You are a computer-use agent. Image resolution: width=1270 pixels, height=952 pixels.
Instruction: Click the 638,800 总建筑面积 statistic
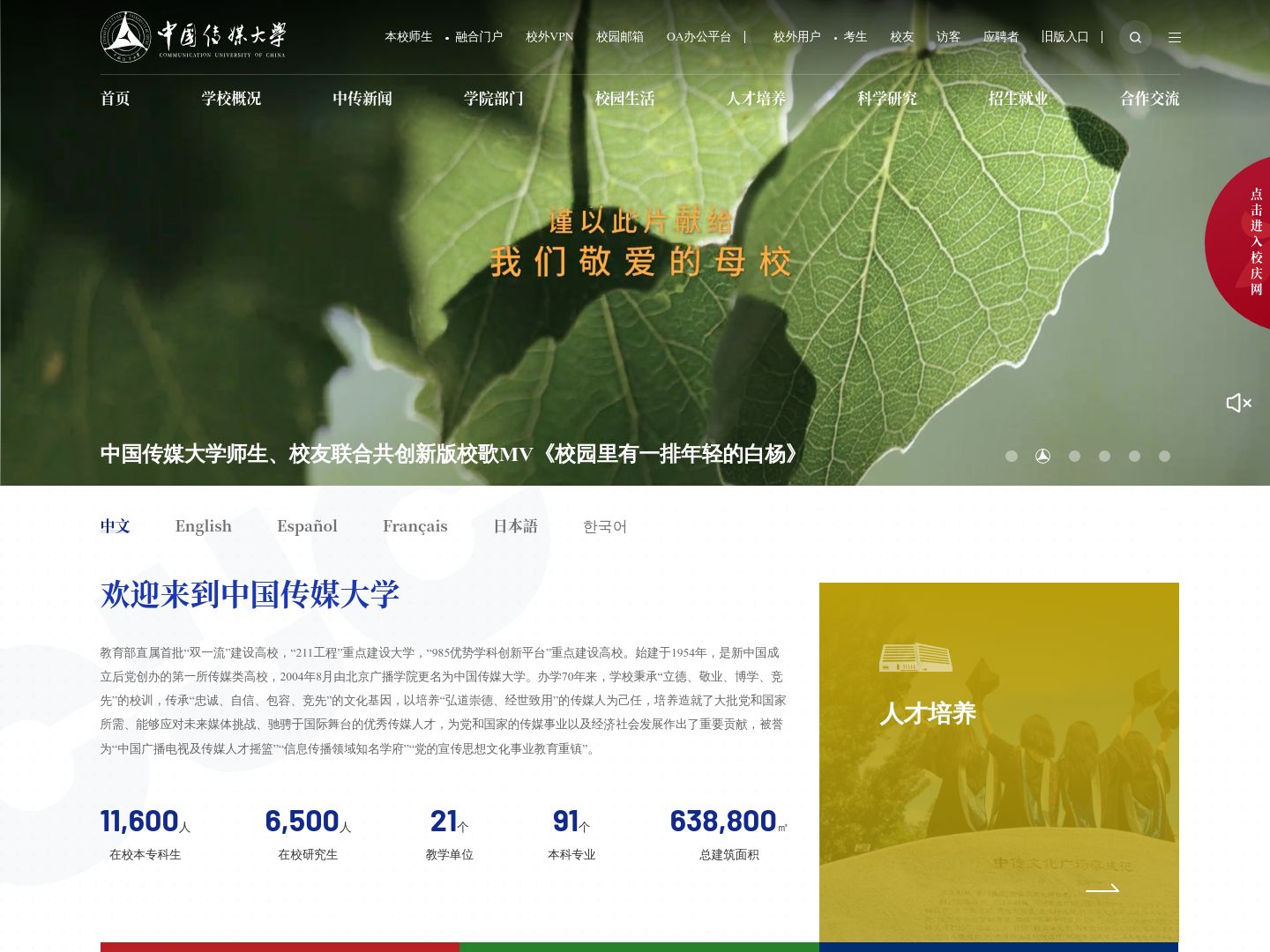point(728,833)
